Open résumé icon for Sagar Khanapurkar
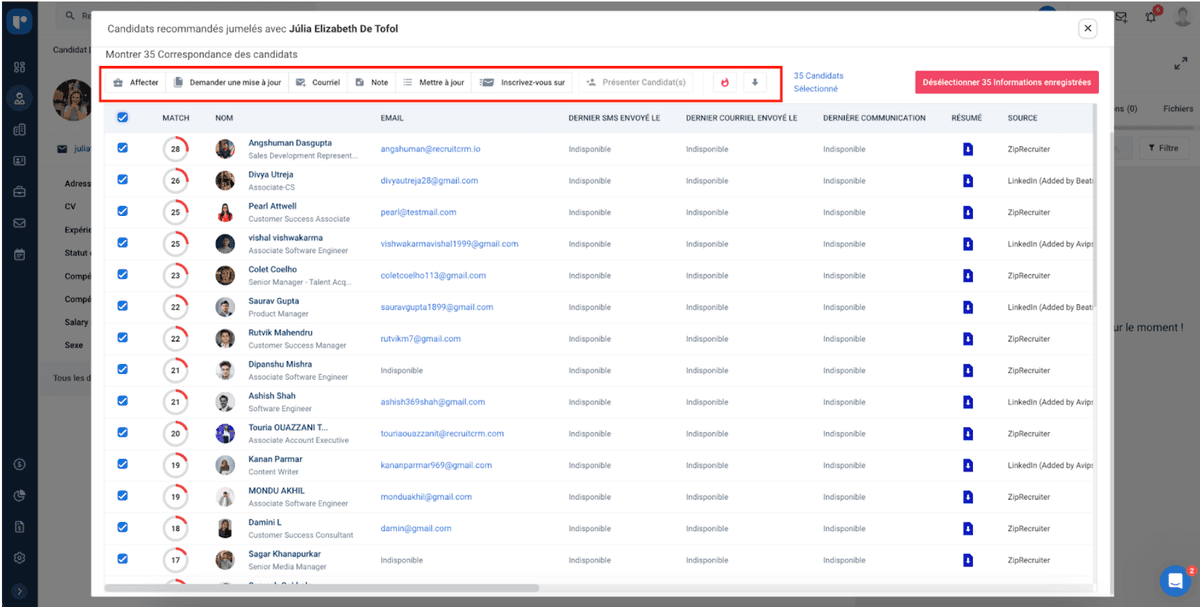 (967, 560)
